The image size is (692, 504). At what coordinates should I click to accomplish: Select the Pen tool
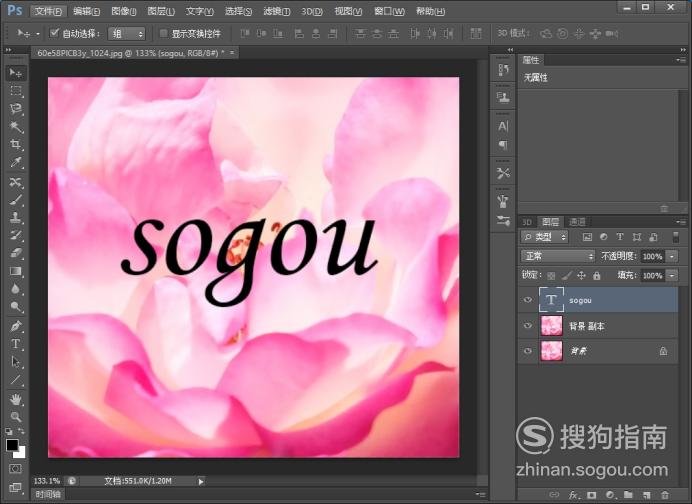tap(16, 326)
